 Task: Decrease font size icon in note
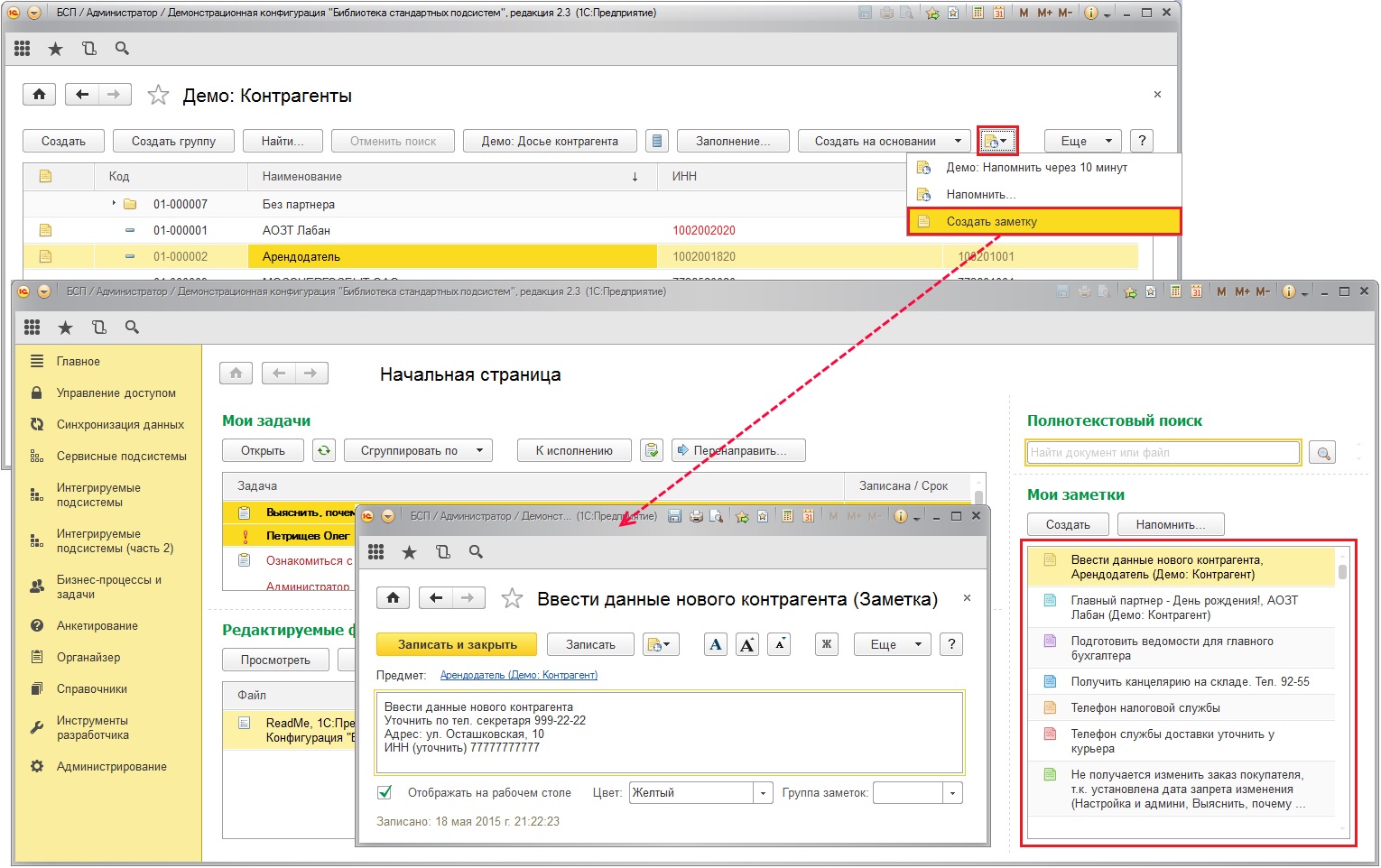click(x=779, y=644)
